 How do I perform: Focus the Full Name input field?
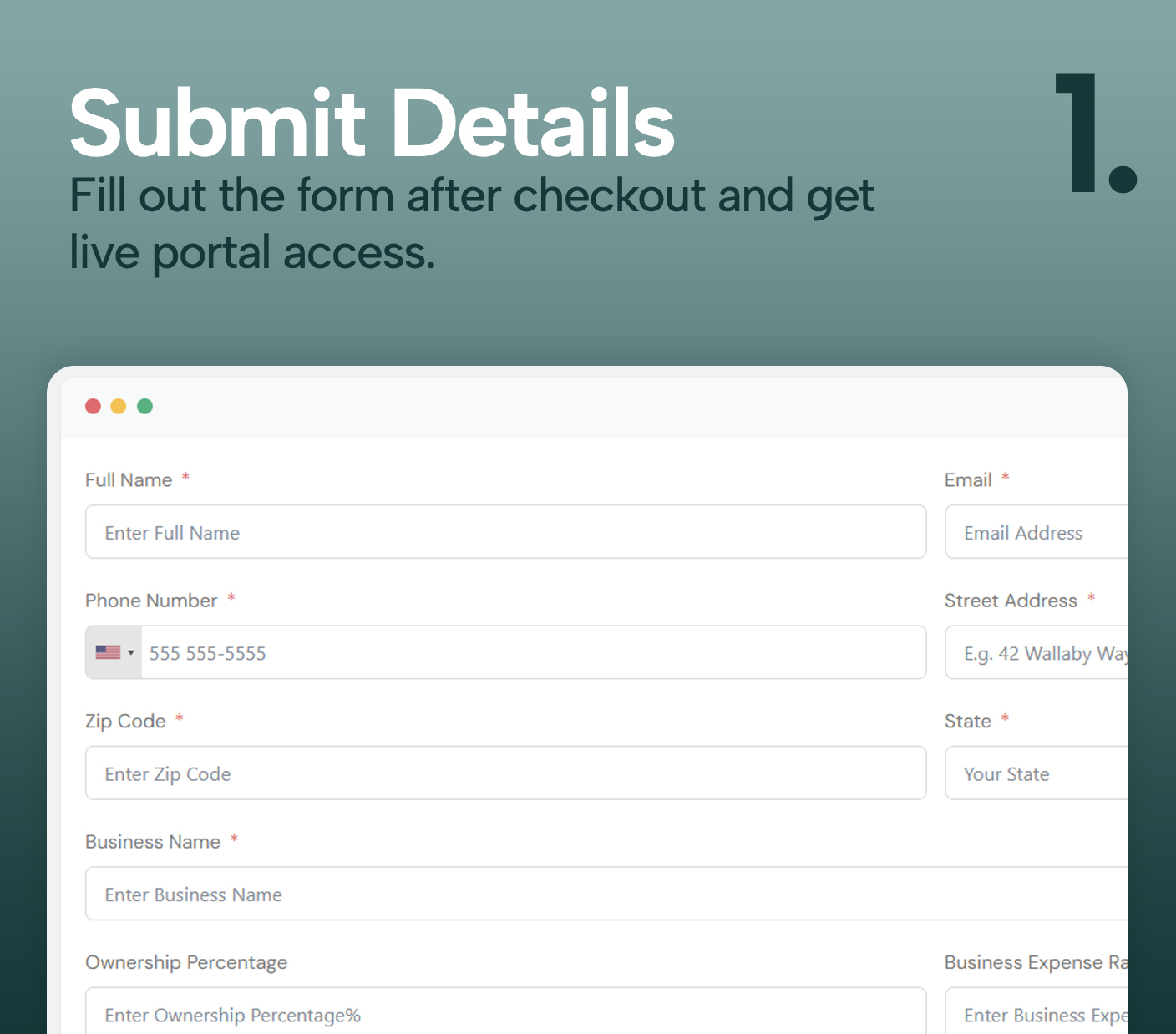coord(505,532)
